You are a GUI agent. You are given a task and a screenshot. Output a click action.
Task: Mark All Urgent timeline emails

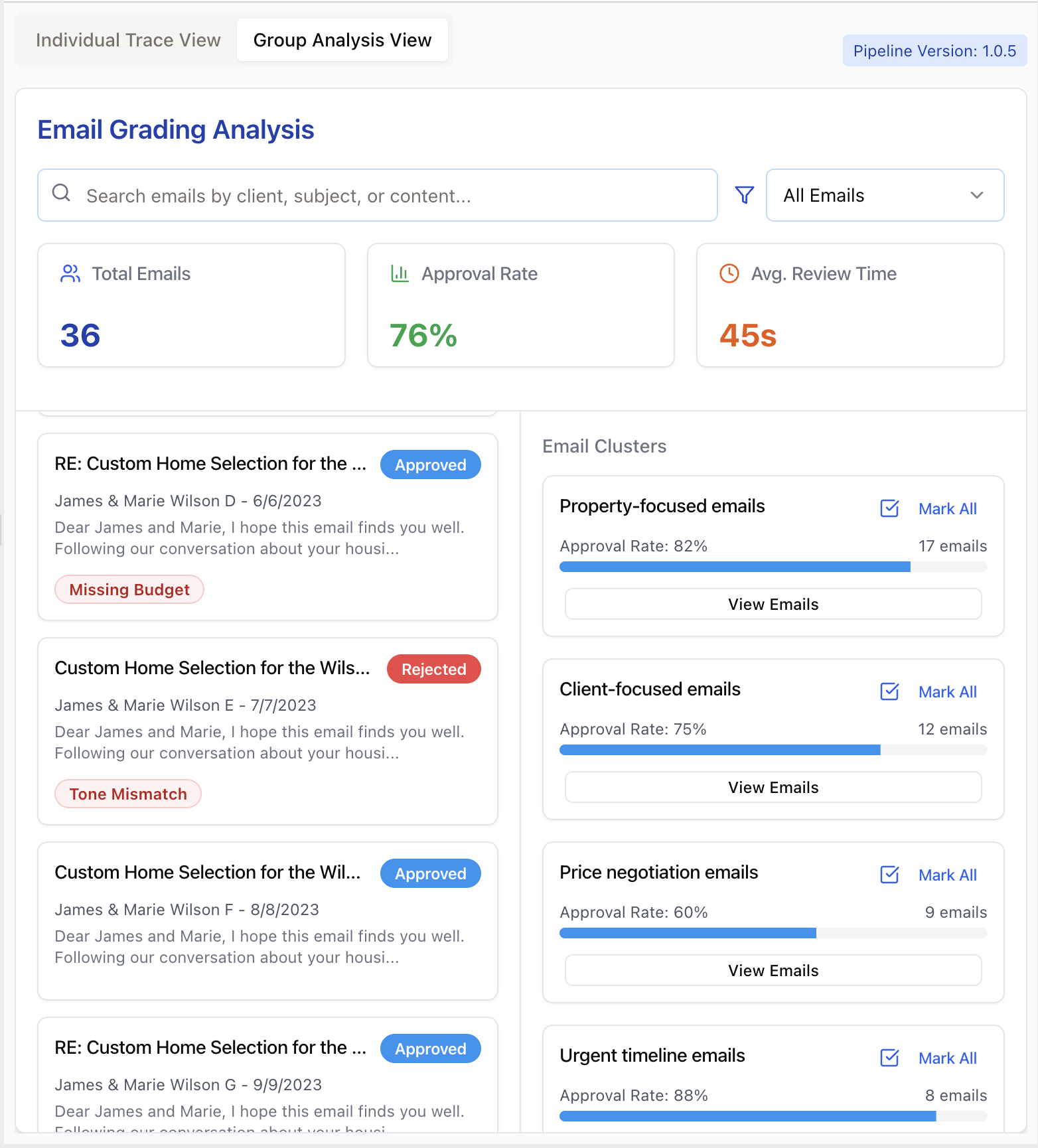coord(947,1058)
